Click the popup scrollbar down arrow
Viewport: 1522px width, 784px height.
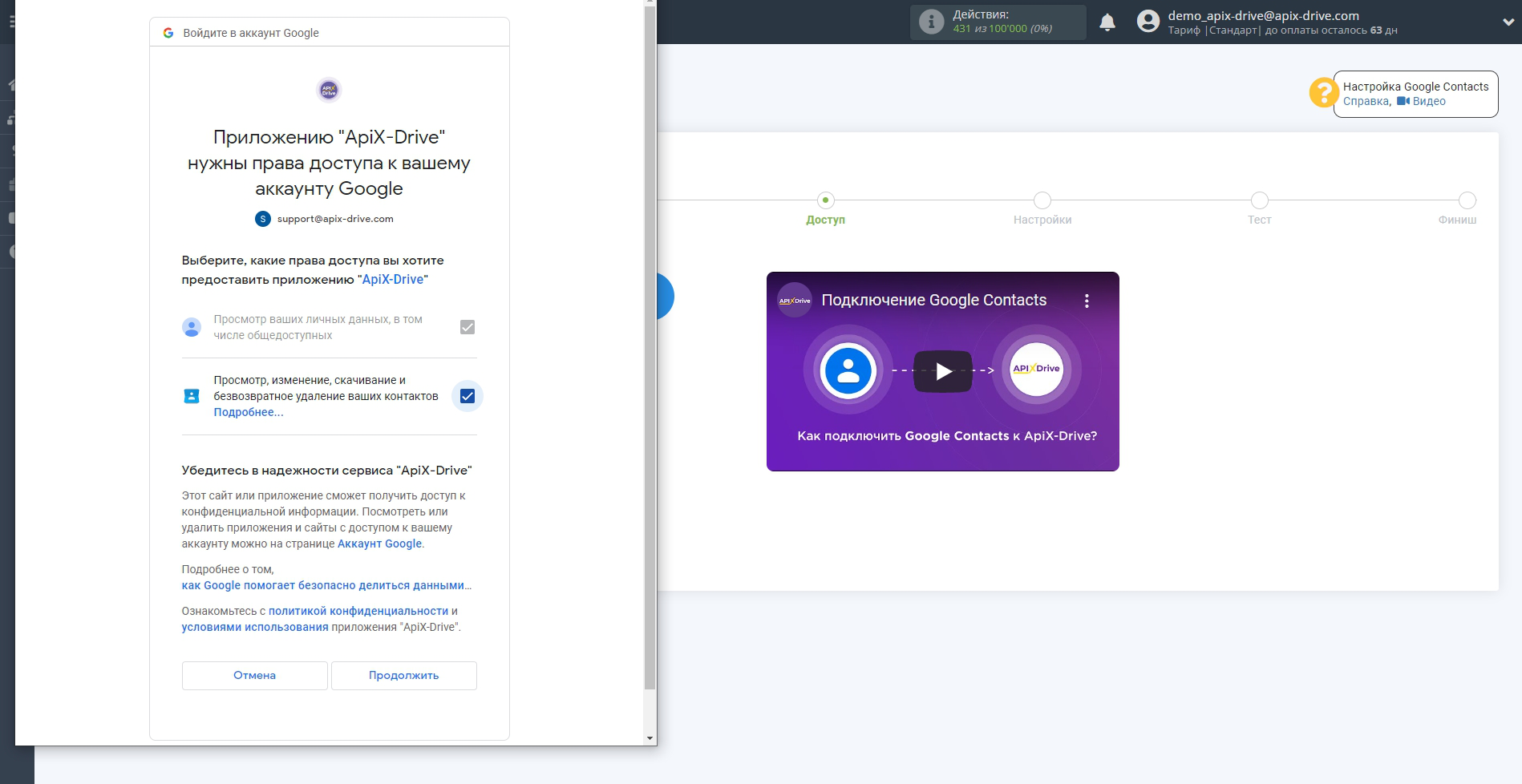click(x=650, y=738)
